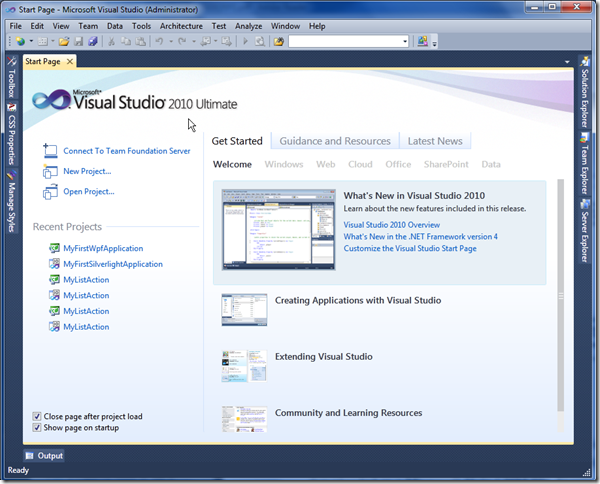Switch to Guidance and Resources tab
The image size is (600, 484).
(335, 141)
